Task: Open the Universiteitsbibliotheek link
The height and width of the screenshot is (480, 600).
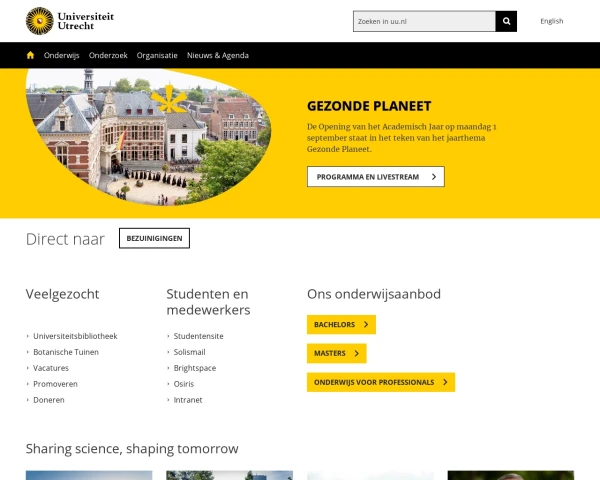Action: tap(75, 336)
